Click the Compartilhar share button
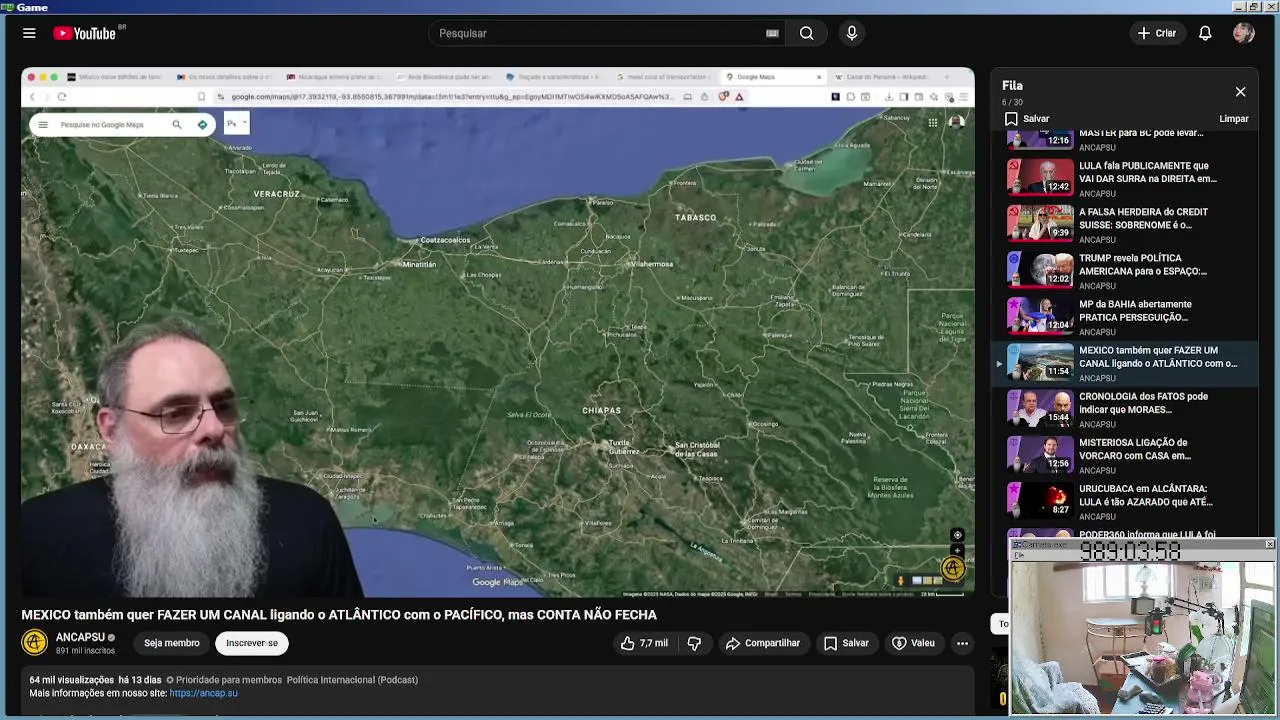This screenshot has height=720, width=1280. point(762,643)
